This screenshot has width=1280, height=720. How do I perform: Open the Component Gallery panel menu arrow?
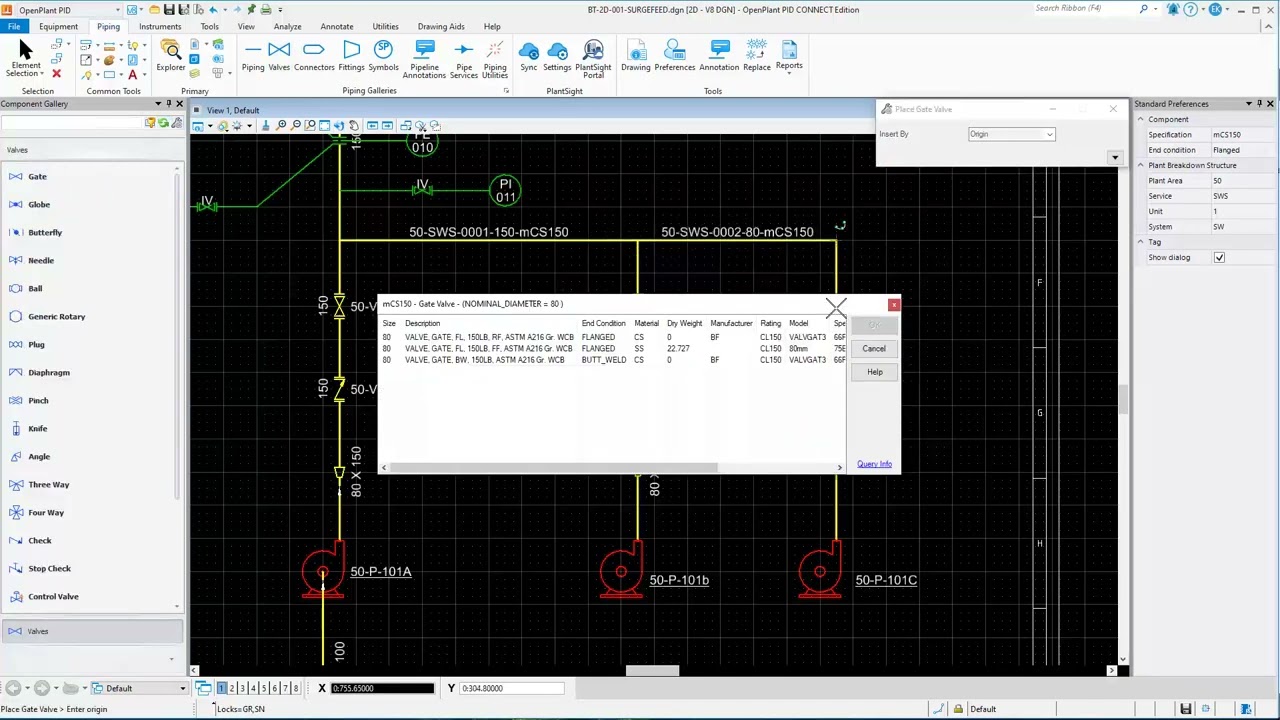coord(157,104)
